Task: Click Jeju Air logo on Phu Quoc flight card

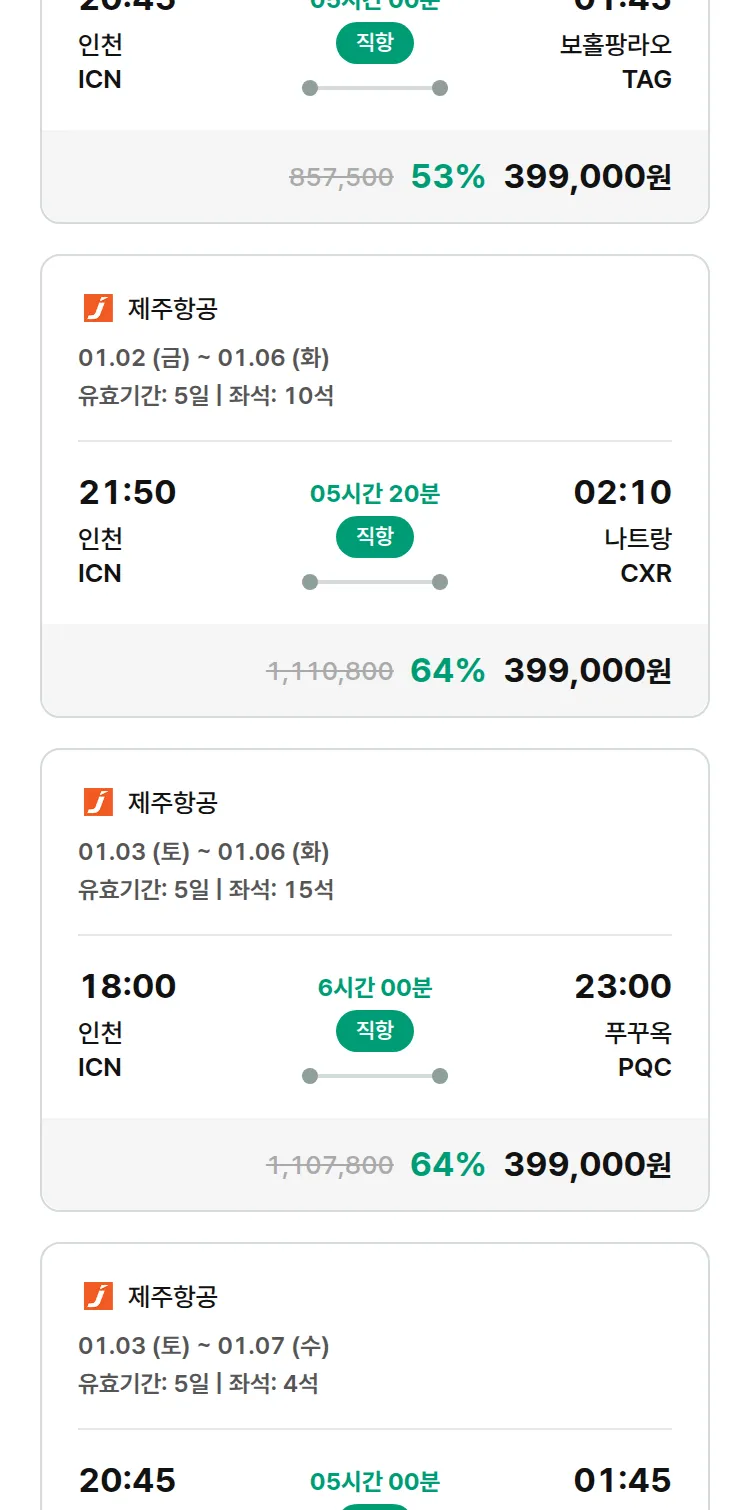Action: 98,802
